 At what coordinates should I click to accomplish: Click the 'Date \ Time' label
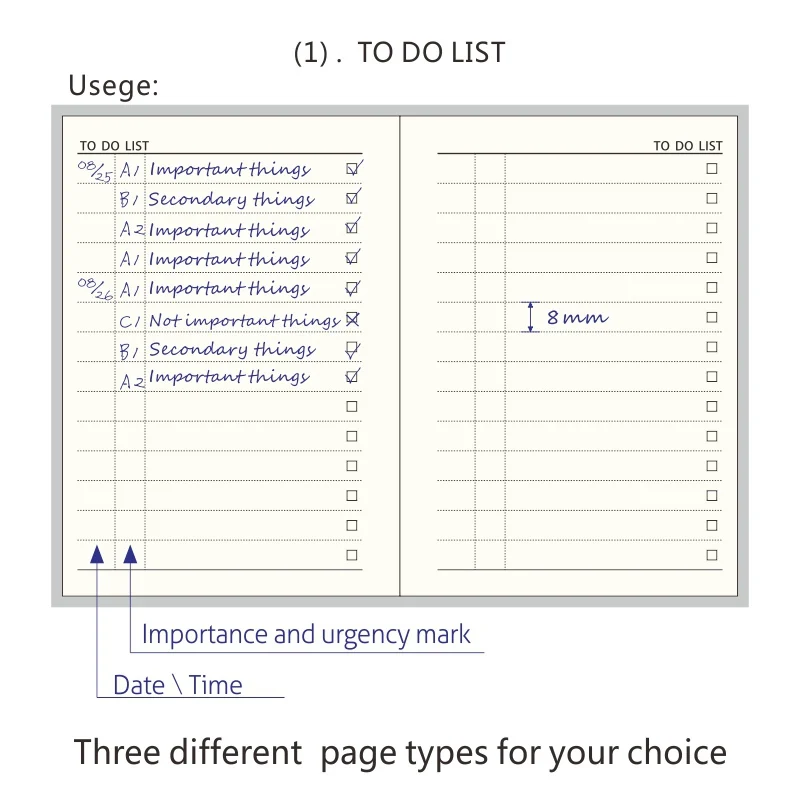178,686
